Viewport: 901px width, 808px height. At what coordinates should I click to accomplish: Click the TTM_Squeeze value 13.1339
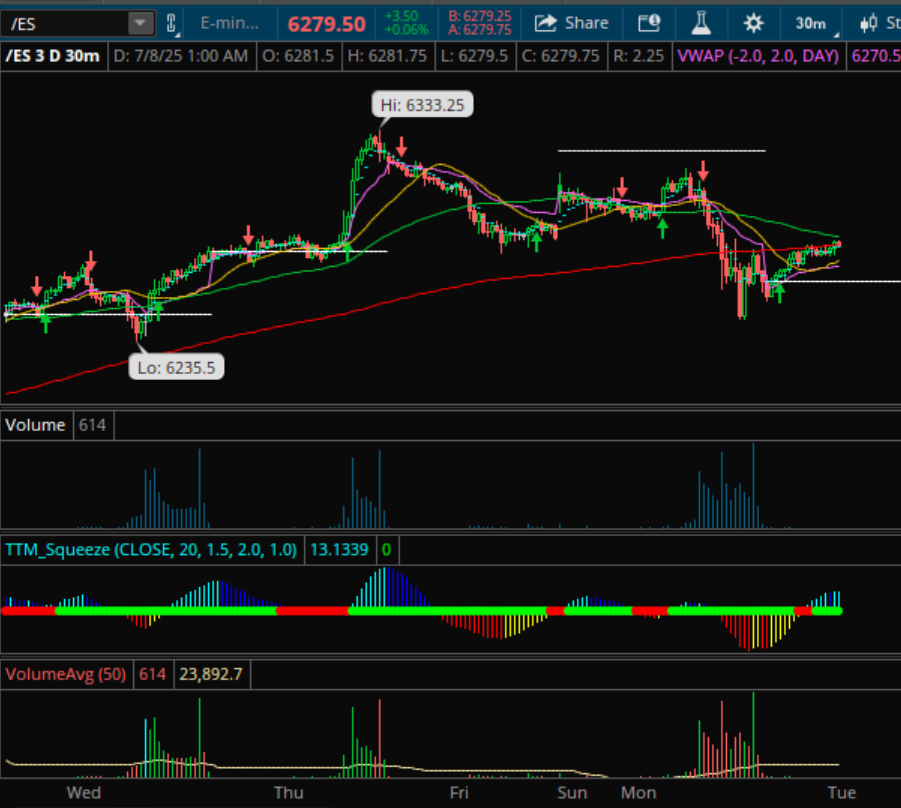click(339, 550)
